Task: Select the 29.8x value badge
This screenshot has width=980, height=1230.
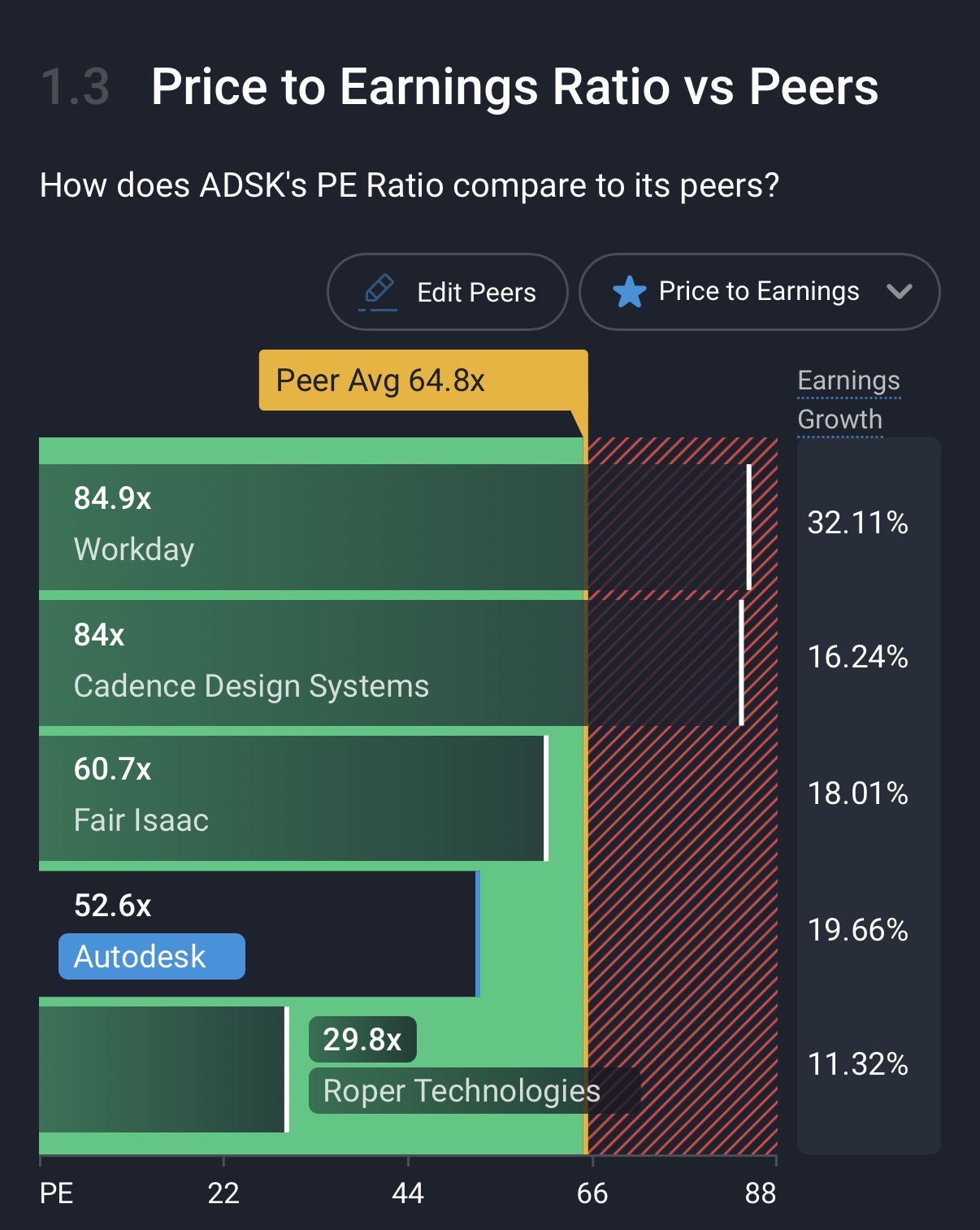Action: tap(362, 1040)
